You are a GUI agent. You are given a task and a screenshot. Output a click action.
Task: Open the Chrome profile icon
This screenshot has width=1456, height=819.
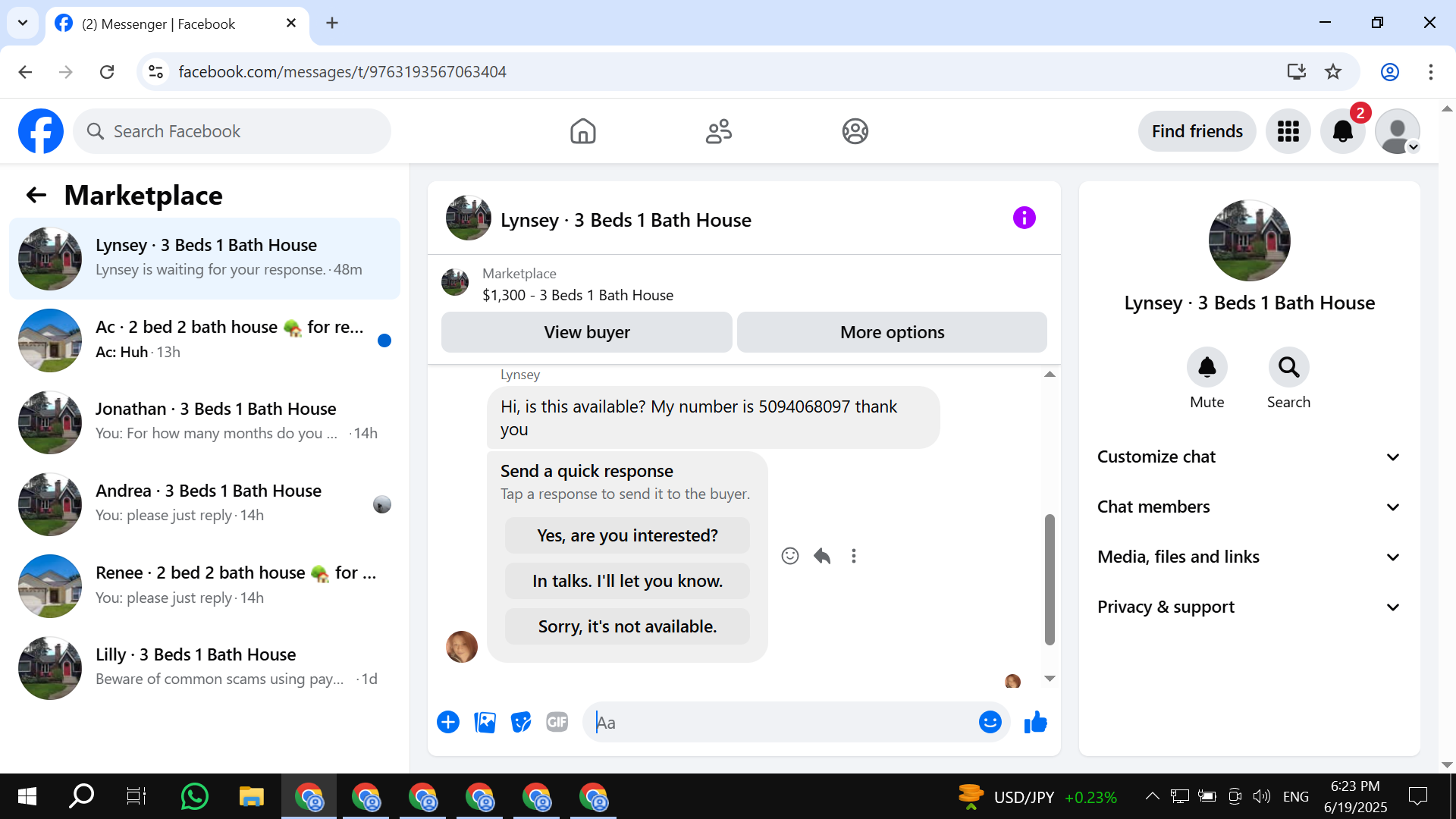[1389, 72]
